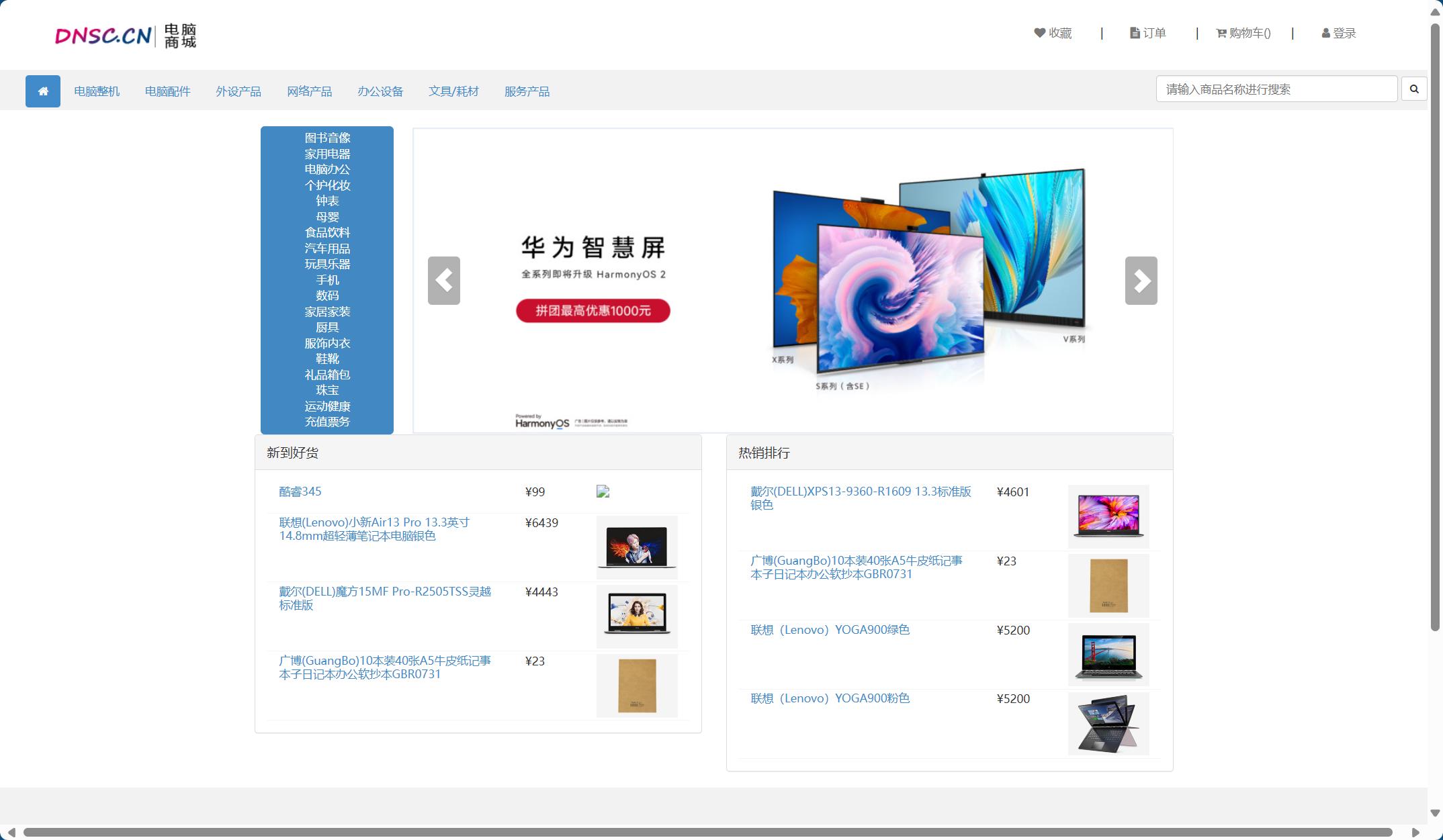Select 服饰内衣 category
Screen dimensions: 1443x840
[x=327, y=343]
